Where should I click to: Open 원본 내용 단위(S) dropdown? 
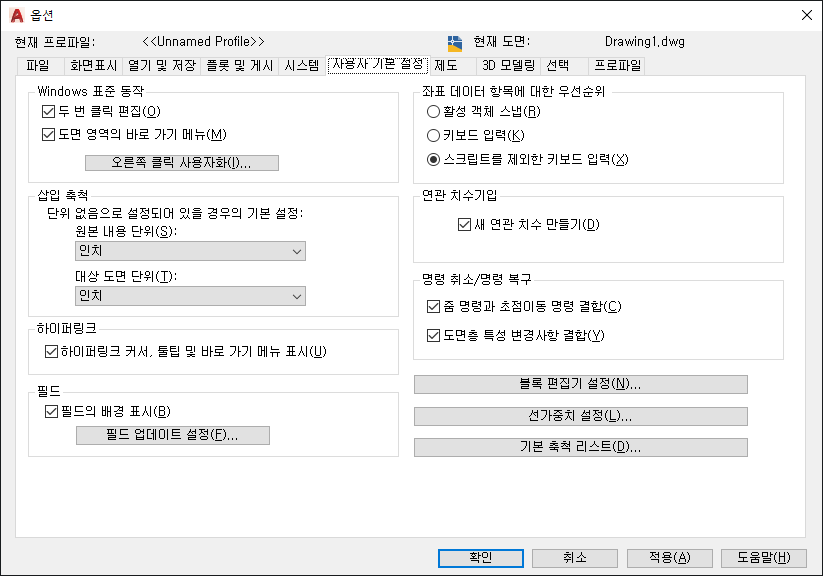(x=190, y=251)
